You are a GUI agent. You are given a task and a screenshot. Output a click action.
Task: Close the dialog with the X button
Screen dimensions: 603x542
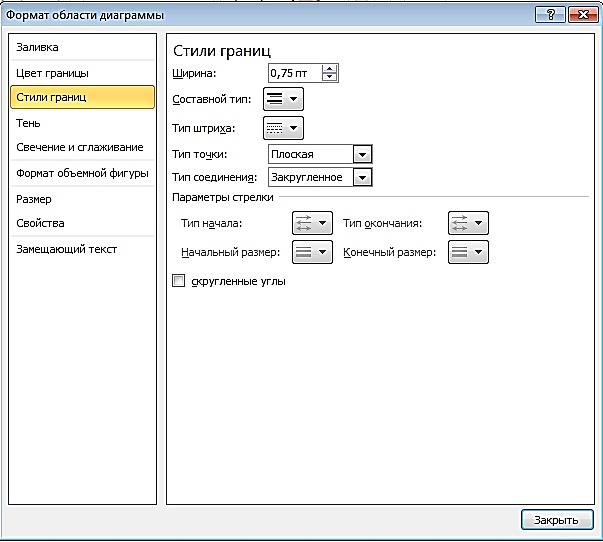[x=583, y=15]
